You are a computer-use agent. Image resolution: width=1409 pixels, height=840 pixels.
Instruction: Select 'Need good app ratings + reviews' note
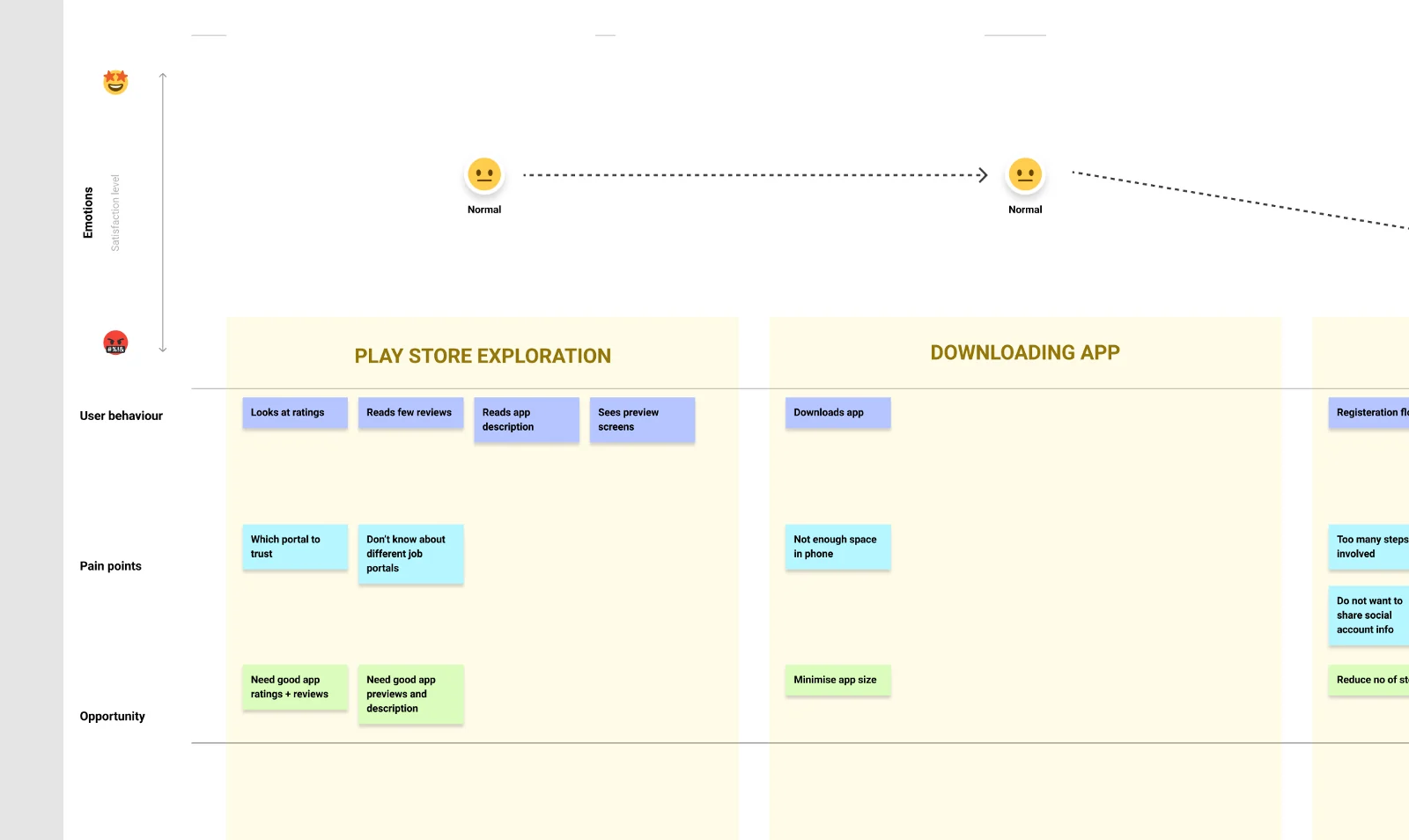point(295,687)
